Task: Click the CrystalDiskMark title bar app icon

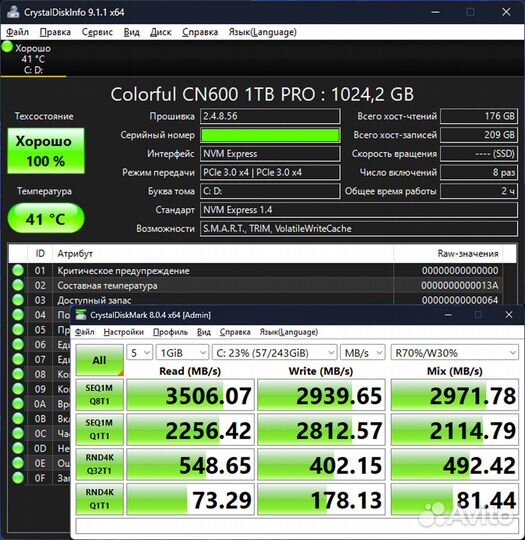Action: pyautogui.click(x=81, y=315)
